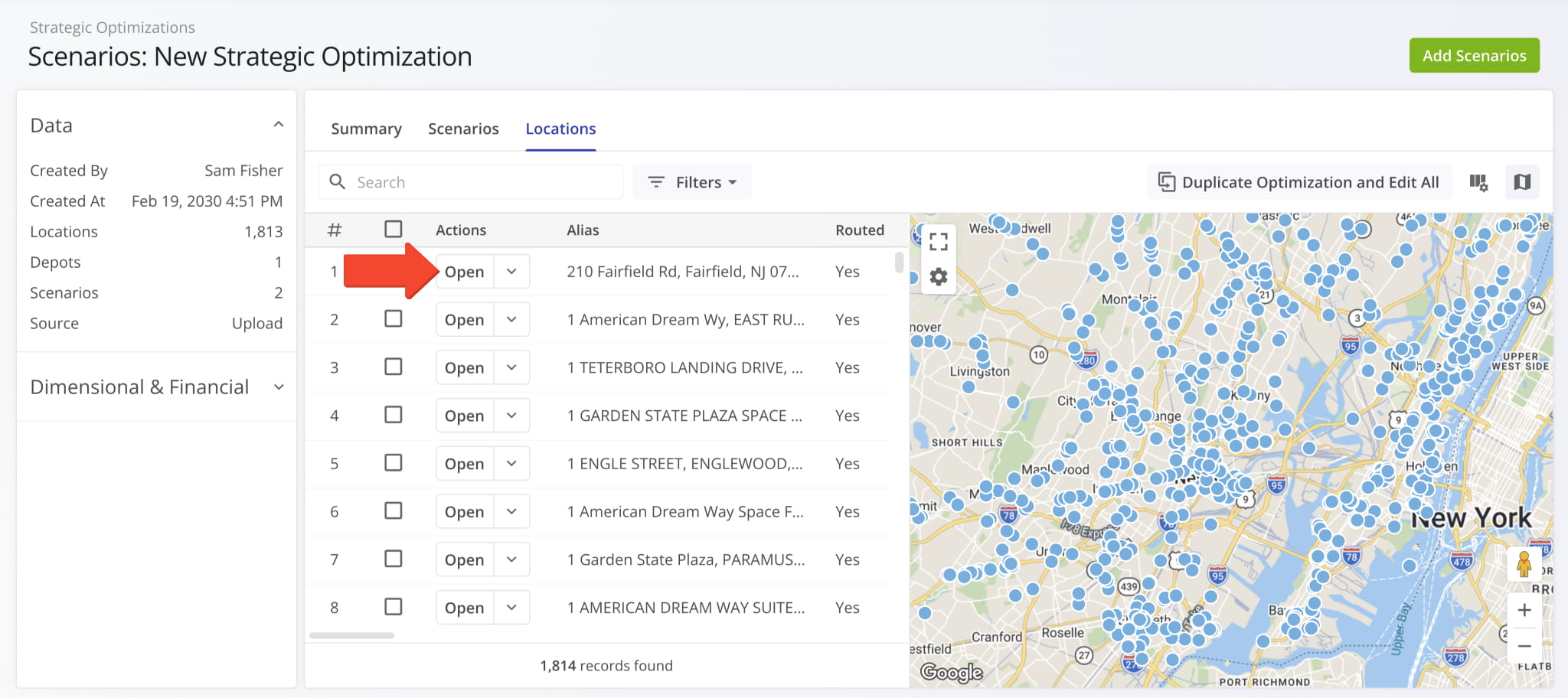
Task: Toggle the map view icon
Action: point(1521,182)
